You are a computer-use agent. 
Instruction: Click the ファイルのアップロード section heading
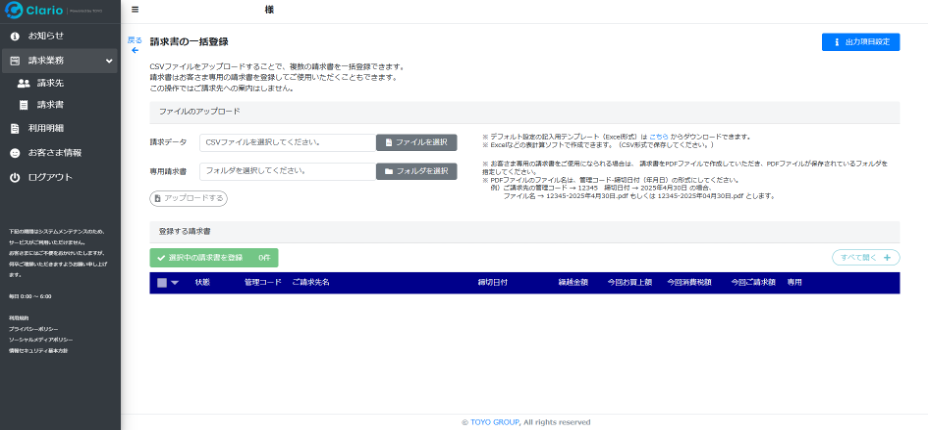point(199,111)
